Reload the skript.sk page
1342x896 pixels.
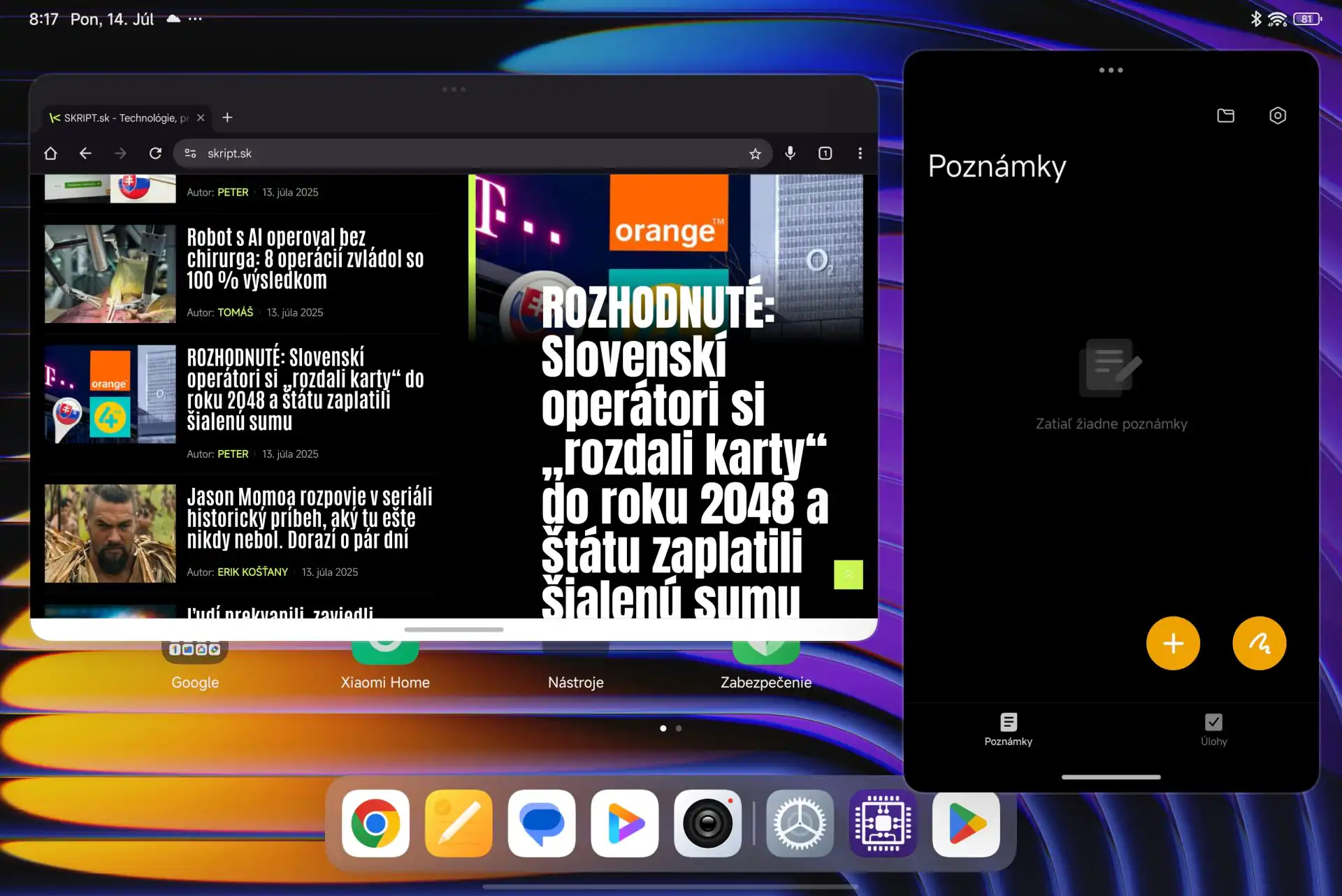(155, 153)
